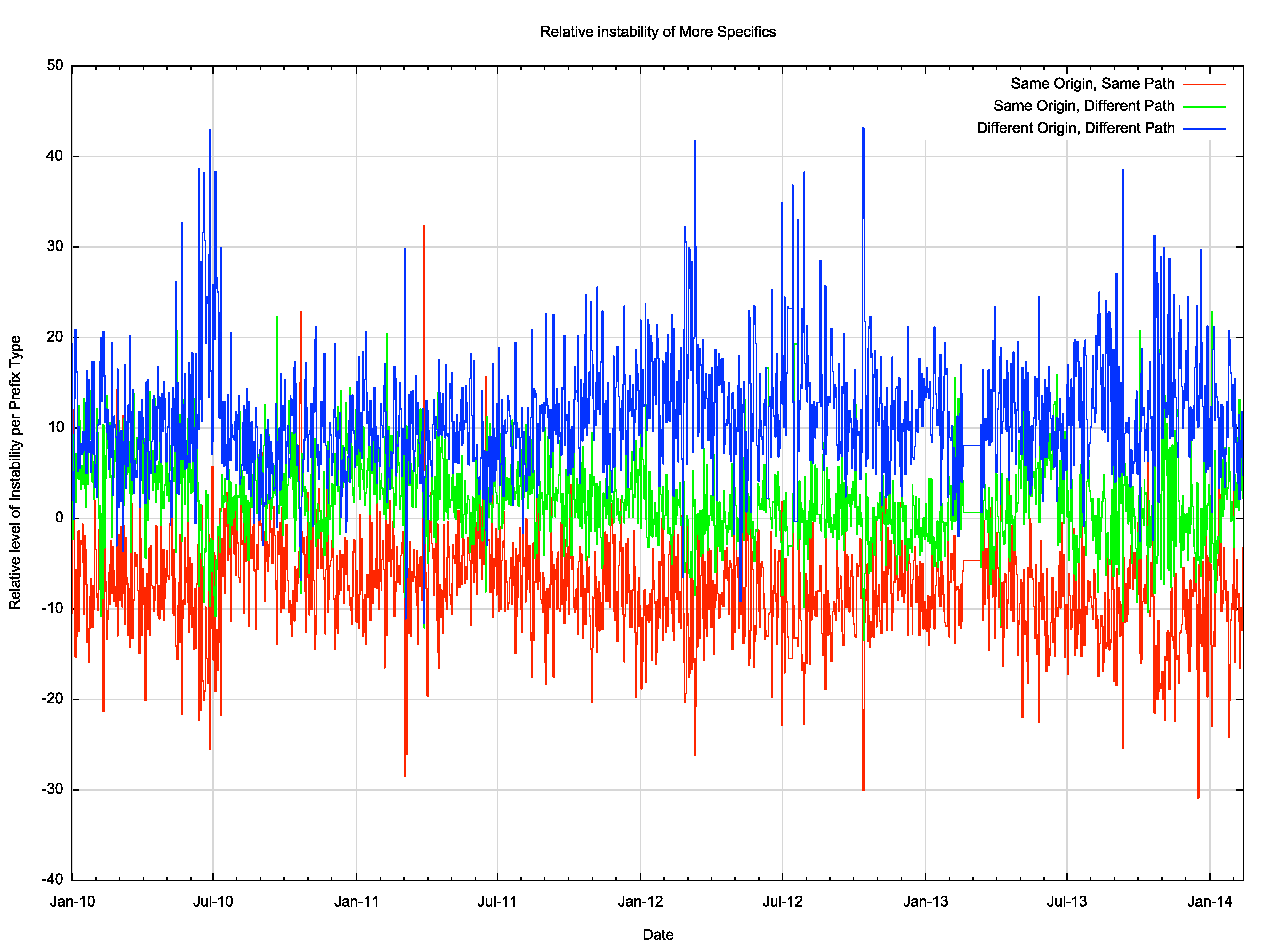Image resolution: width=1270 pixels, height=952 pixels.
Task: Click the 'Jul-10' x-axis tick label
Action: pos(213,901)
